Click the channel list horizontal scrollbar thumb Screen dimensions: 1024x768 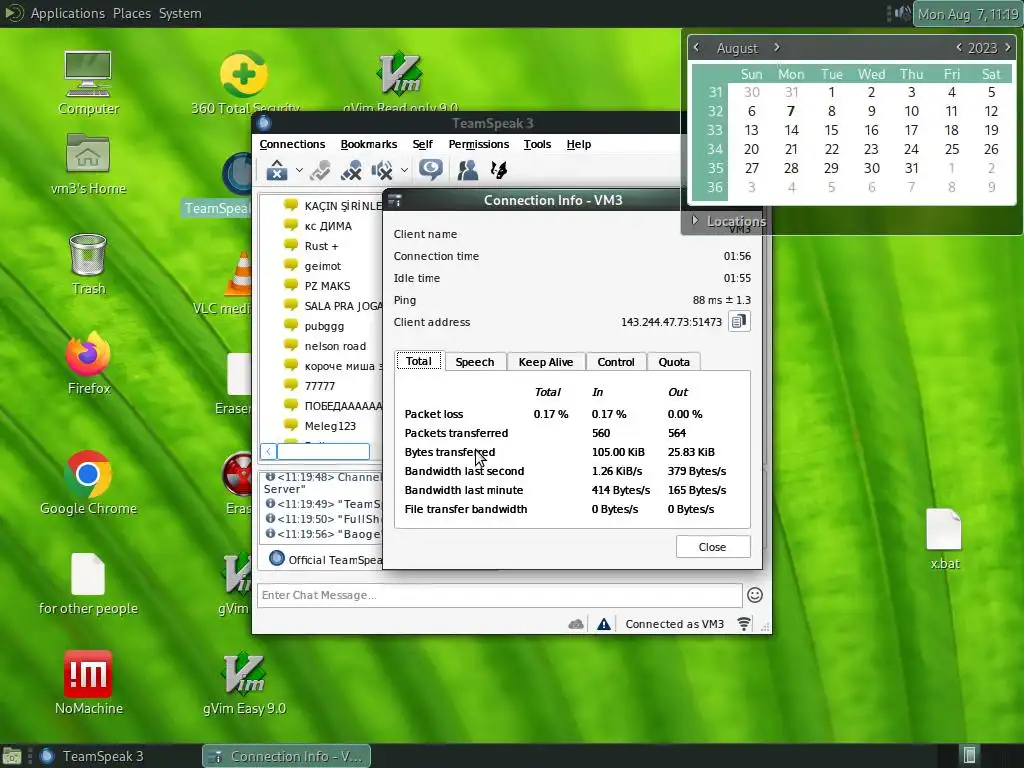(x=323, y=451)
